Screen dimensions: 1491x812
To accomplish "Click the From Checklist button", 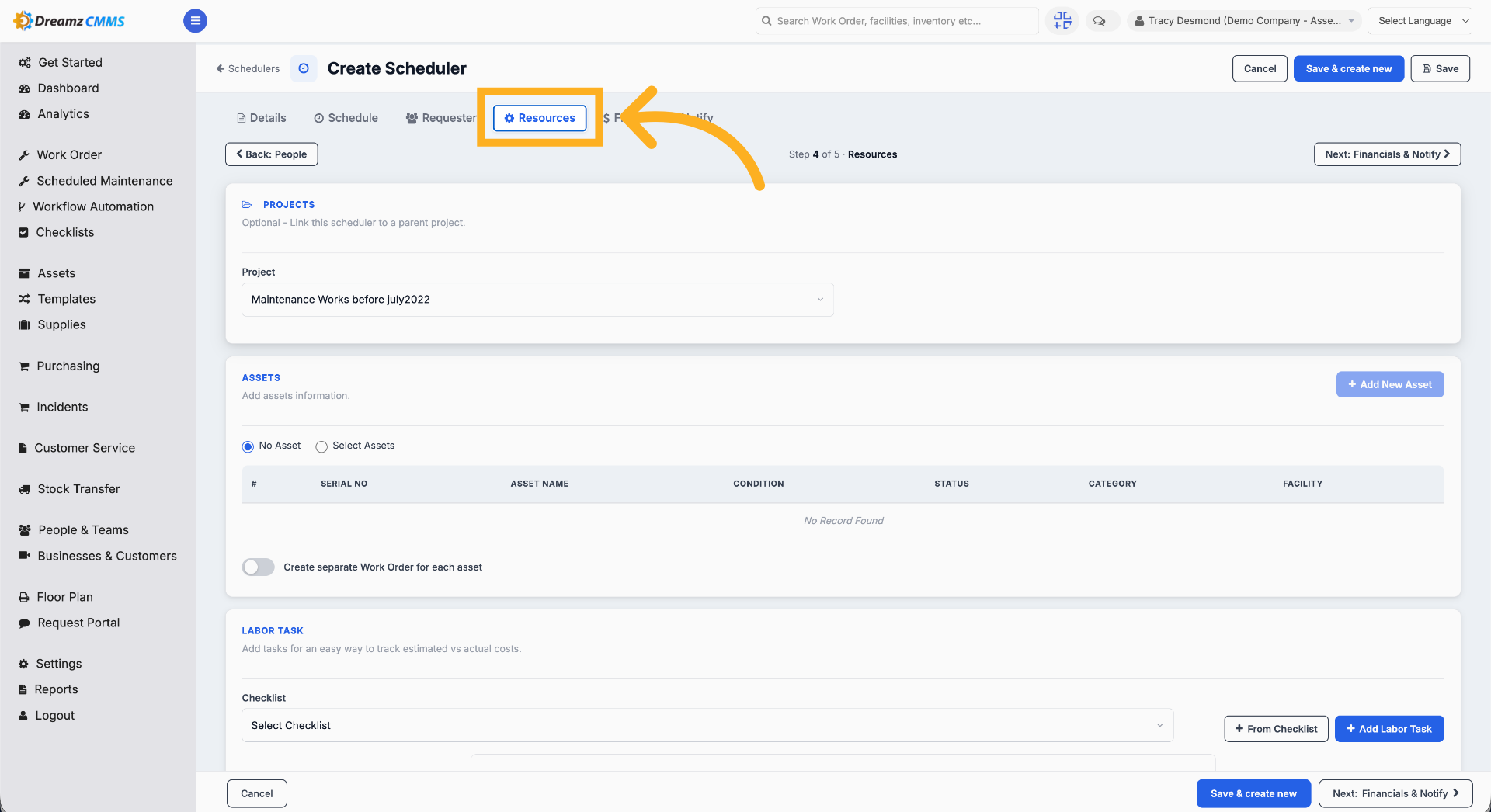I will coord(1276,729).
